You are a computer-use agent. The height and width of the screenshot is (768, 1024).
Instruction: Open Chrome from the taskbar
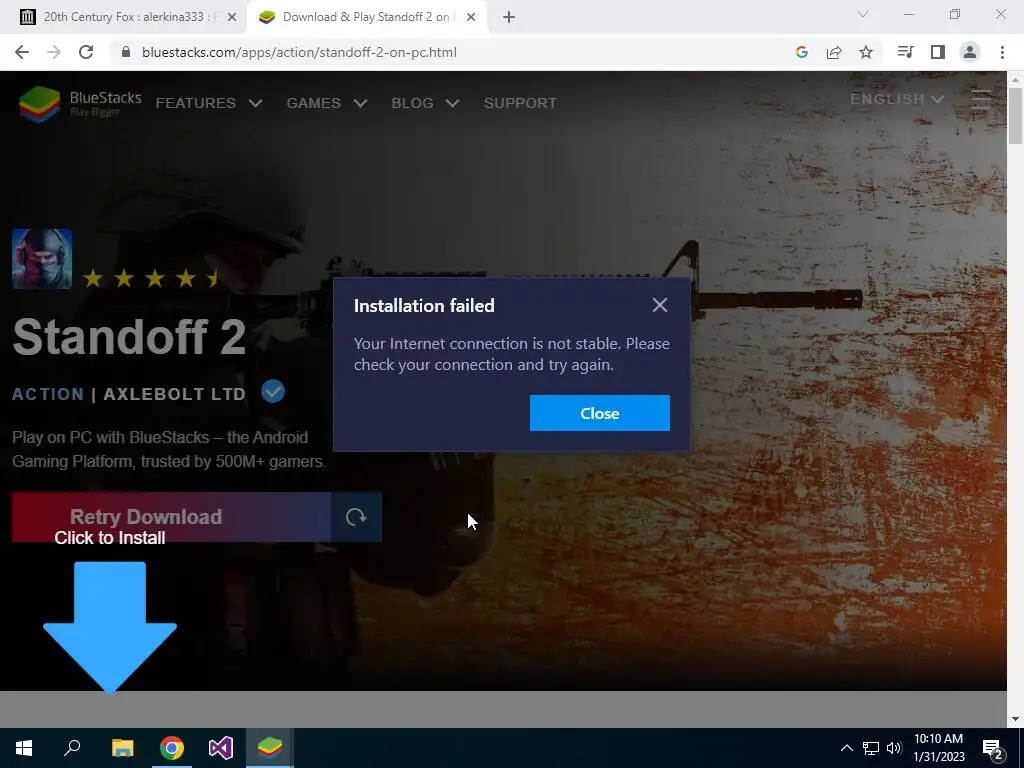coord(172,748)
